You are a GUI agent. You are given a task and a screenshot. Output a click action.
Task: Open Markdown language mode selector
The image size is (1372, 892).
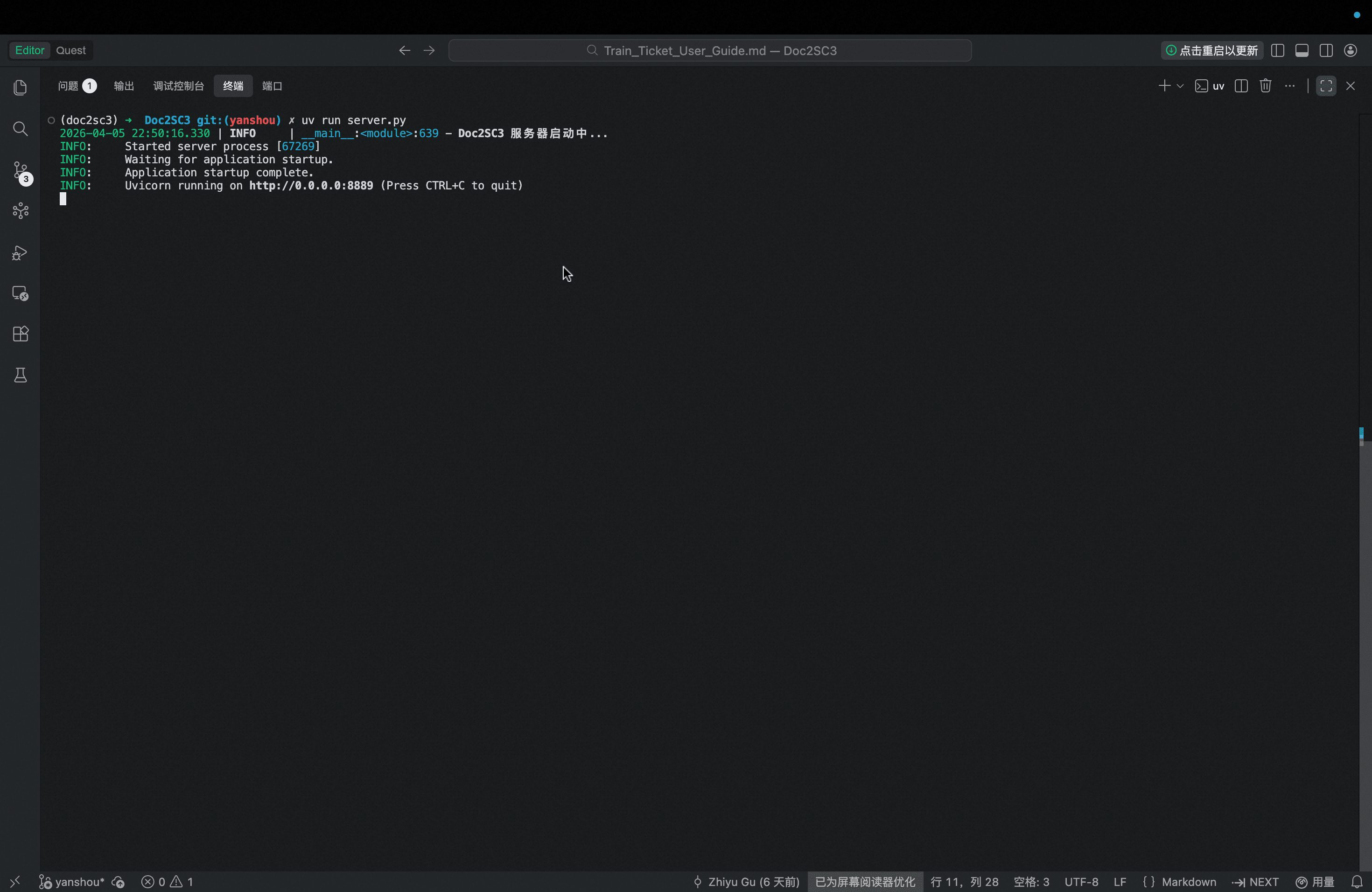point(1188,882)
